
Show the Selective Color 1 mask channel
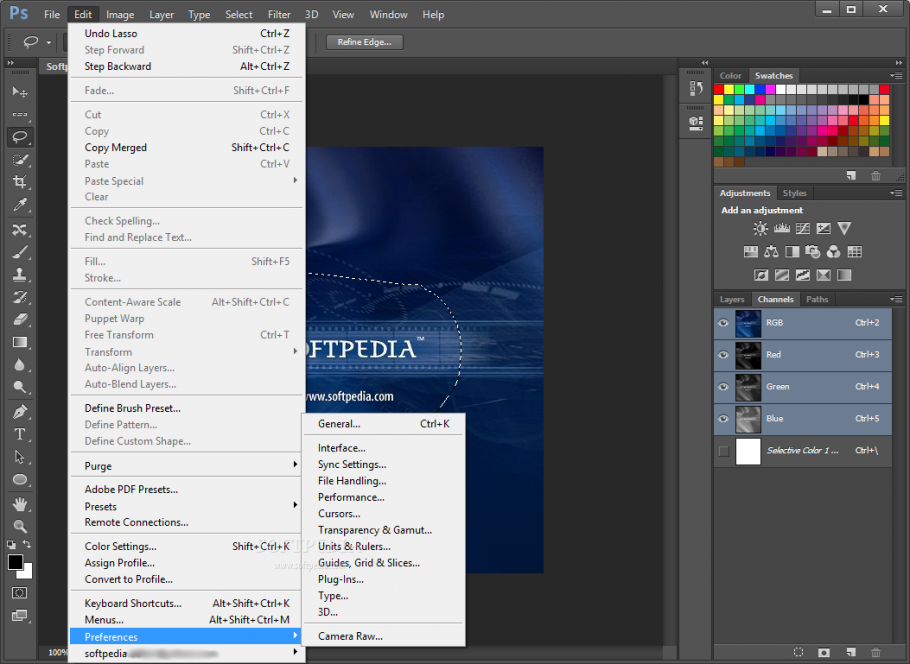coord(723,451)
